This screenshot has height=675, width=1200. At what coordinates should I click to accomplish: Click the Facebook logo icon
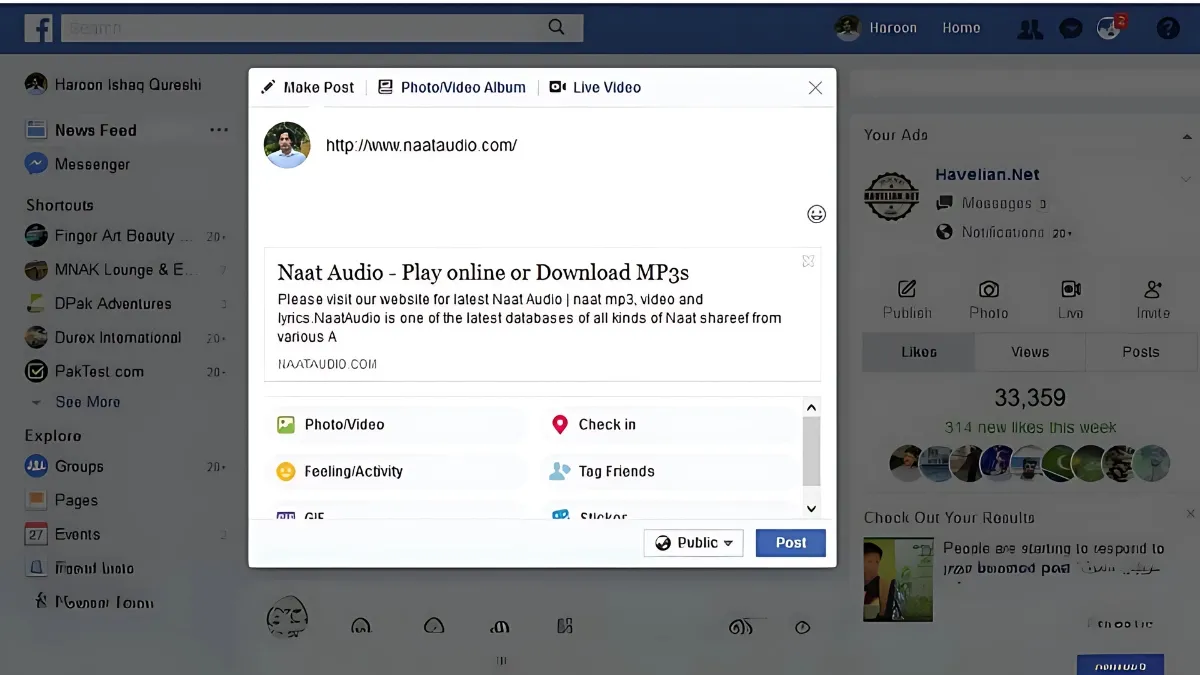click(x=39, y=28)
